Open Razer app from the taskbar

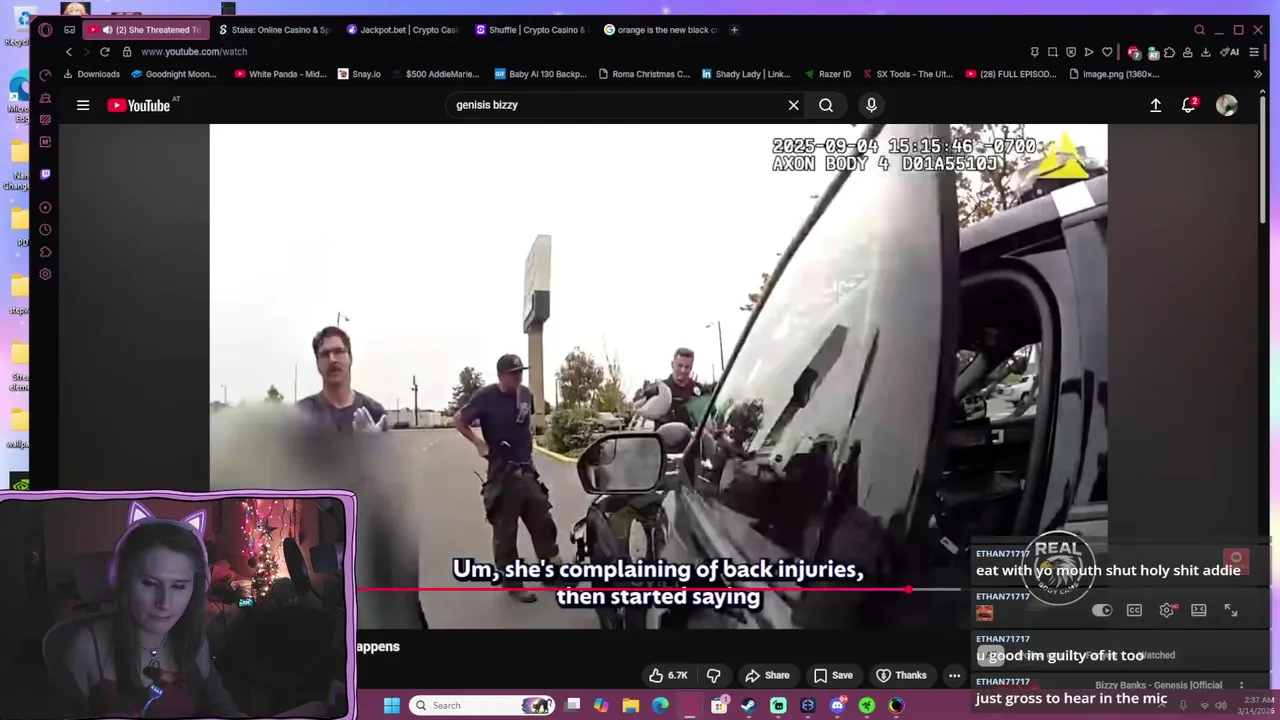pos(867,706)
